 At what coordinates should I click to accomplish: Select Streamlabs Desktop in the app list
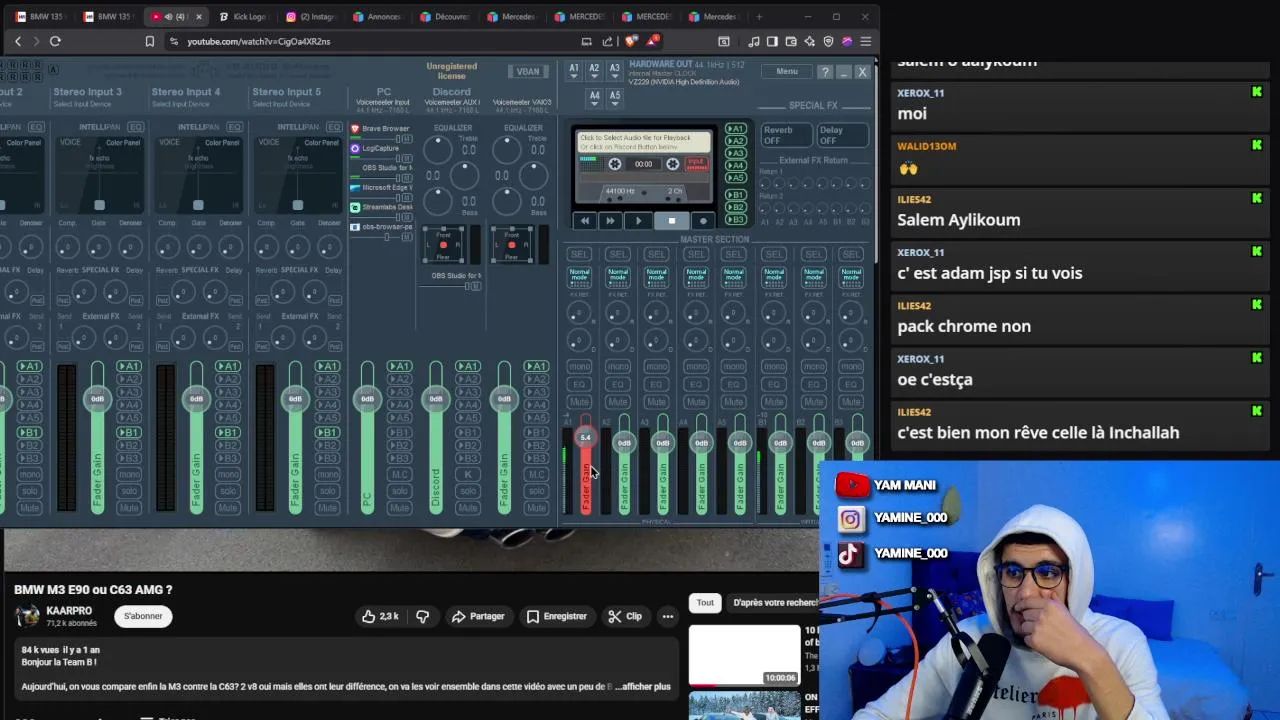click(380, 207)
